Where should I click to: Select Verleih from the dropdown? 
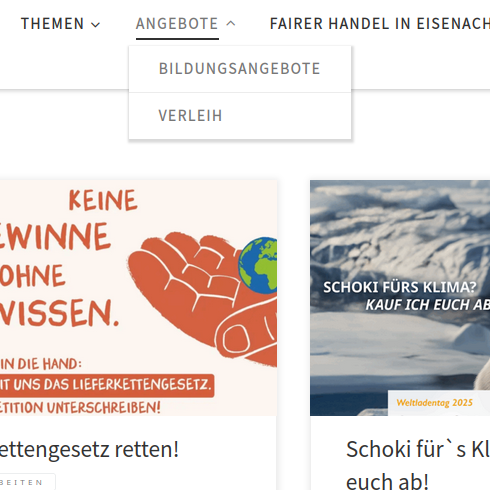(x=240, y=116)
